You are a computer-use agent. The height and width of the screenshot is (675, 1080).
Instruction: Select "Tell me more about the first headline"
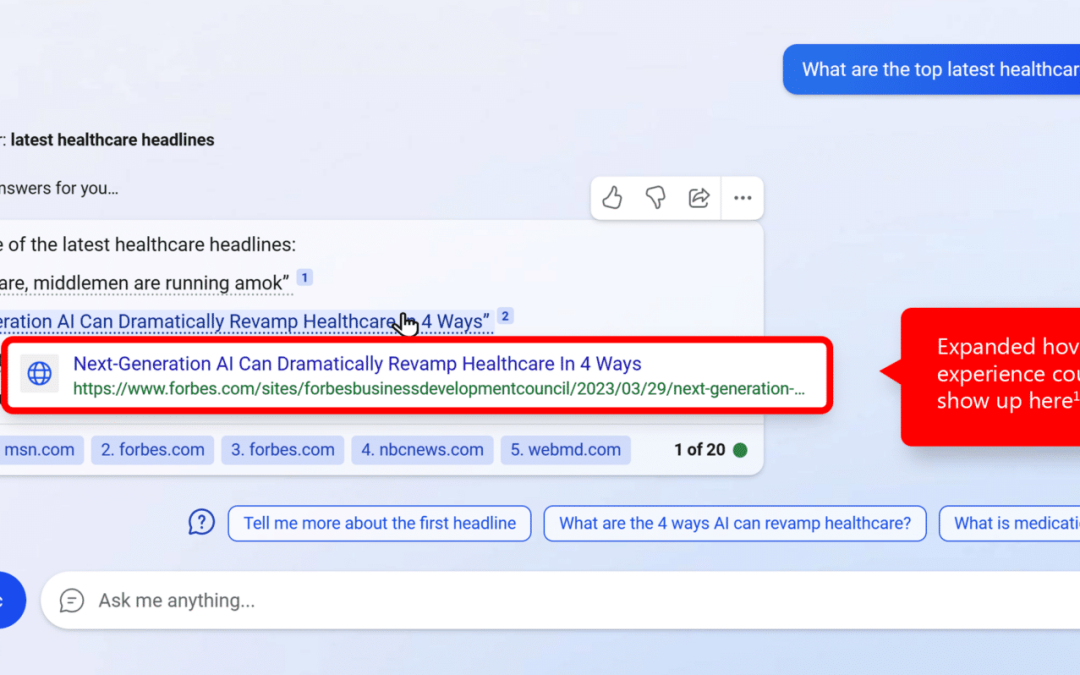(379, 523)
